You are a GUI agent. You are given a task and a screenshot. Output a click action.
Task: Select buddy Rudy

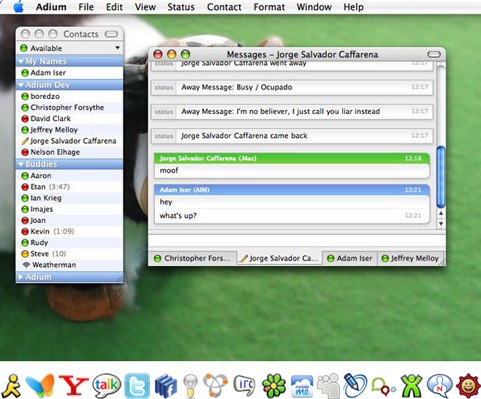tap(69, 242)
